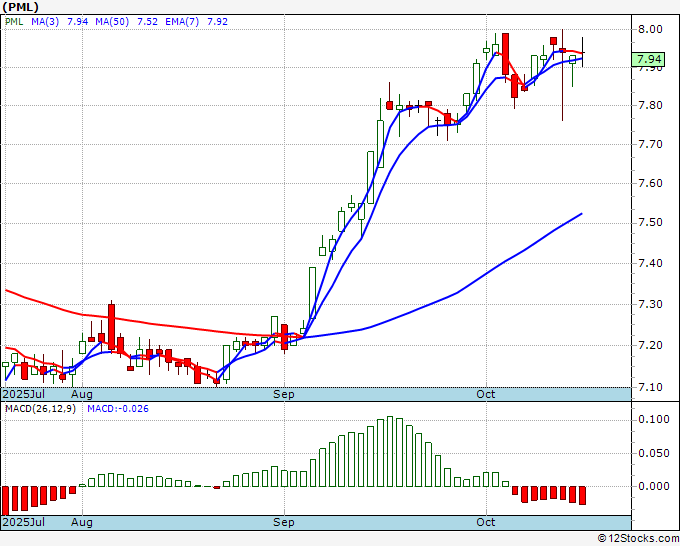Image resolution: width=680 pixels, height=546 pixels.
Task: Click the 0.100 MACD axis label
Action: tap(654, 419)
